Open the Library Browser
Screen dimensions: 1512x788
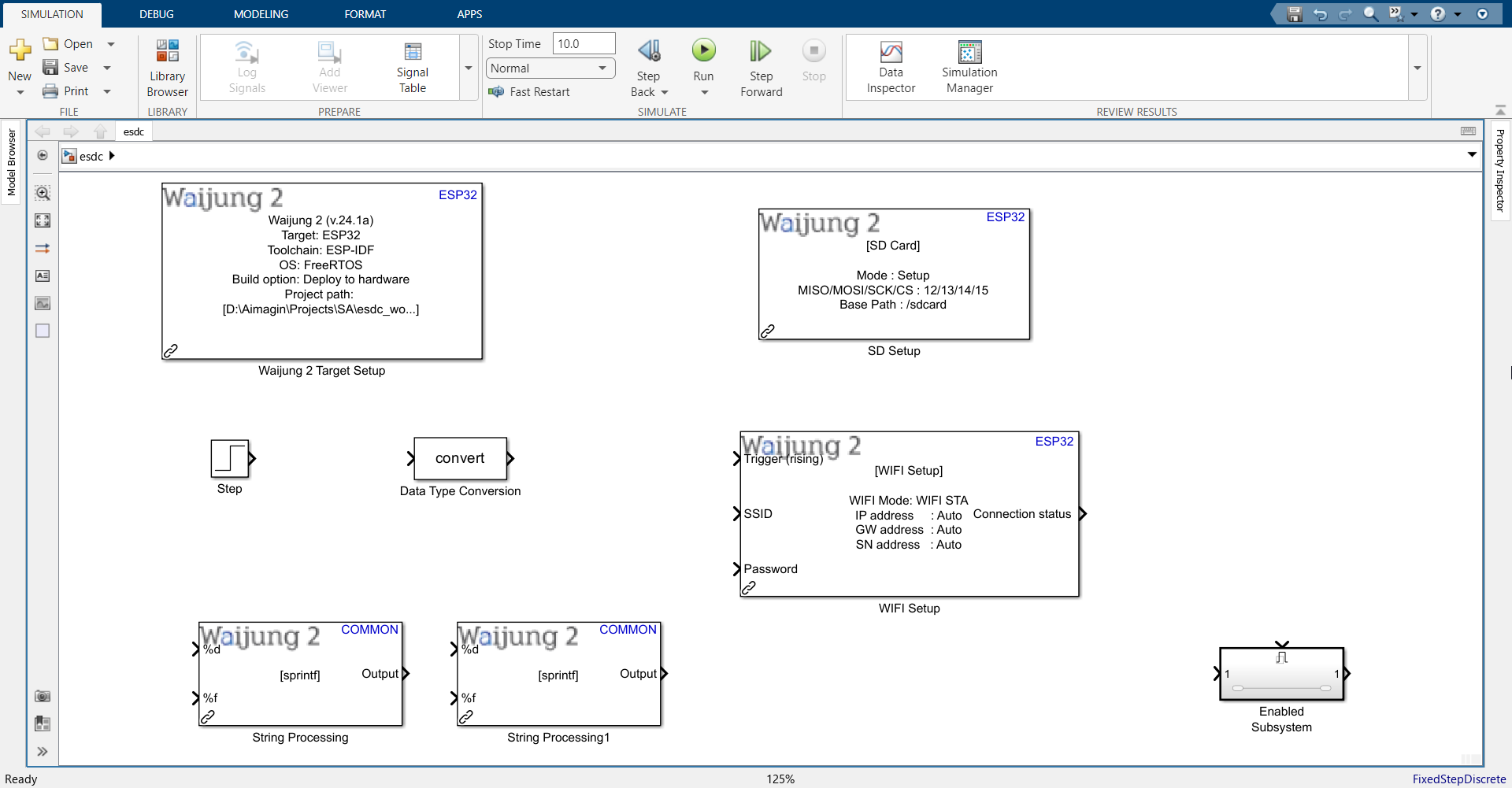click(167, 68)
